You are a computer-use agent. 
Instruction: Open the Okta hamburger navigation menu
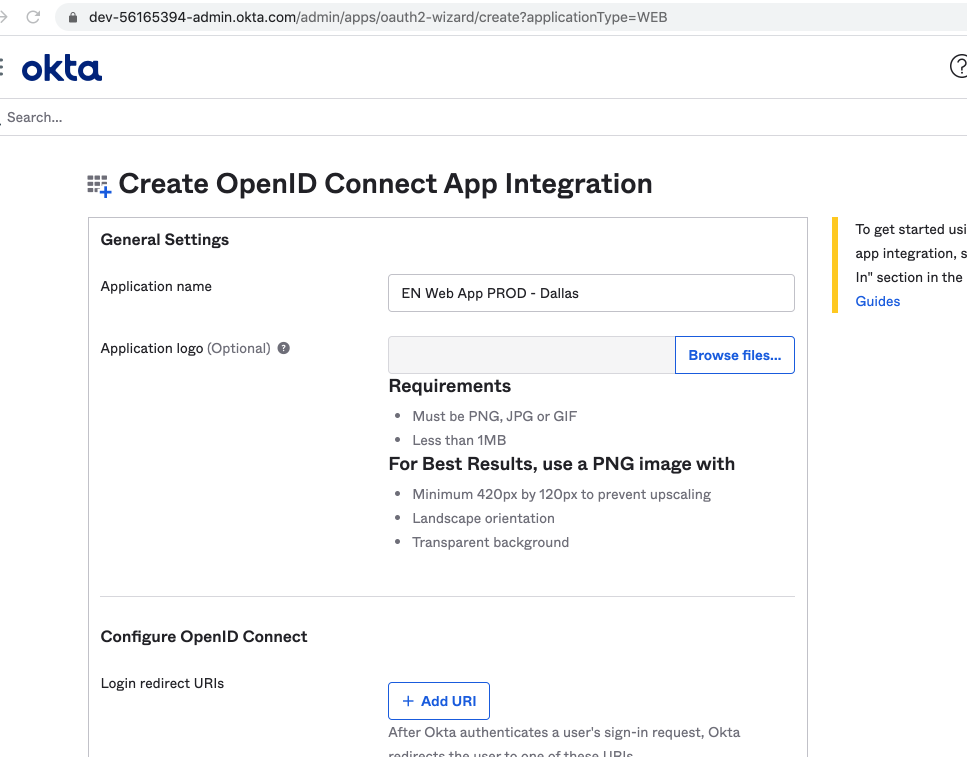(x=2, y=67)
